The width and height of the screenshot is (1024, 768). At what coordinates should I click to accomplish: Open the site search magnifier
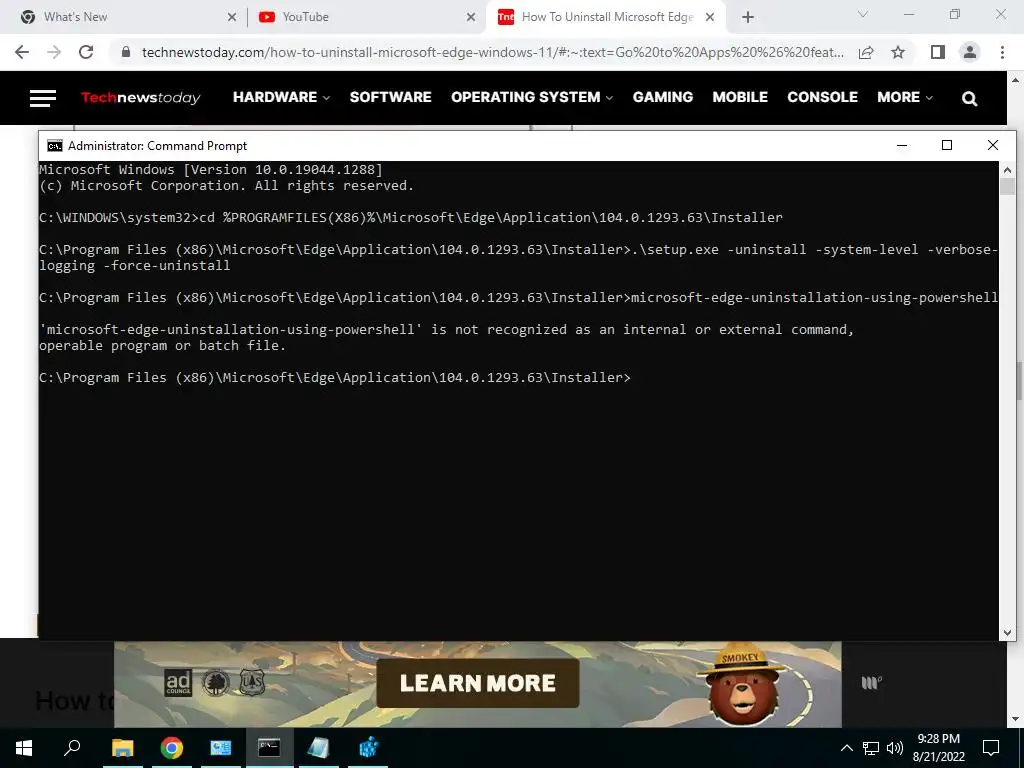coord(970,99)
